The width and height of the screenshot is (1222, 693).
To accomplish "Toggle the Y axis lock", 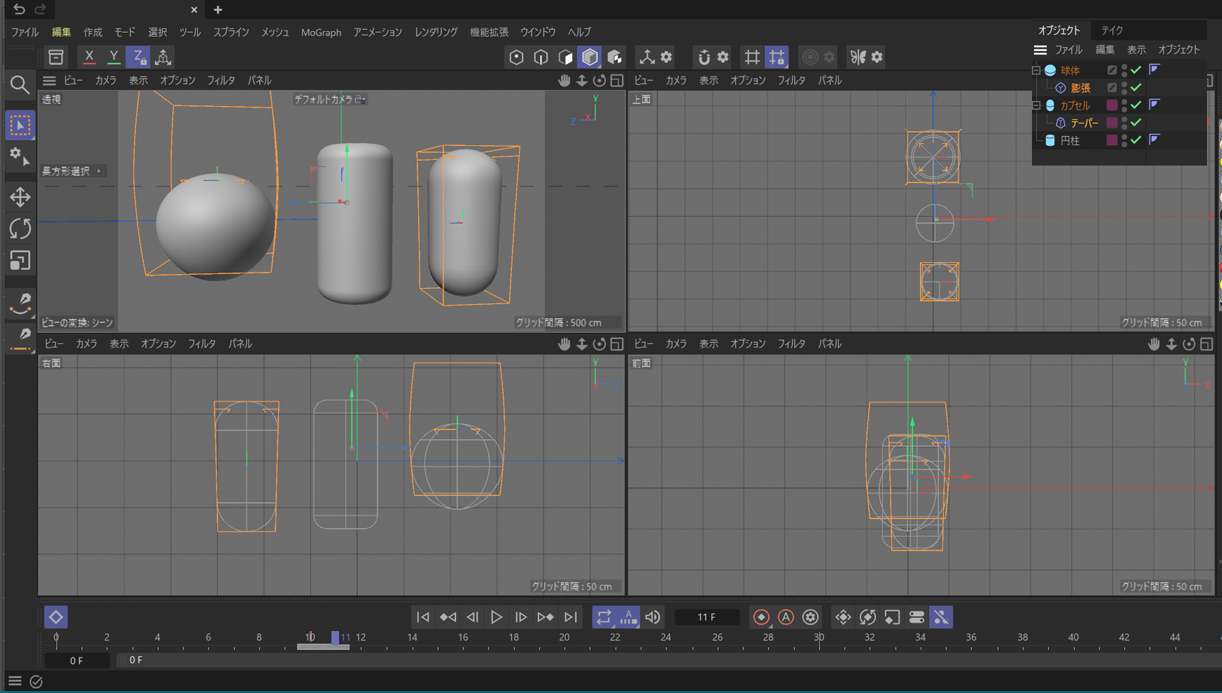I will click(x=113, y=57).
